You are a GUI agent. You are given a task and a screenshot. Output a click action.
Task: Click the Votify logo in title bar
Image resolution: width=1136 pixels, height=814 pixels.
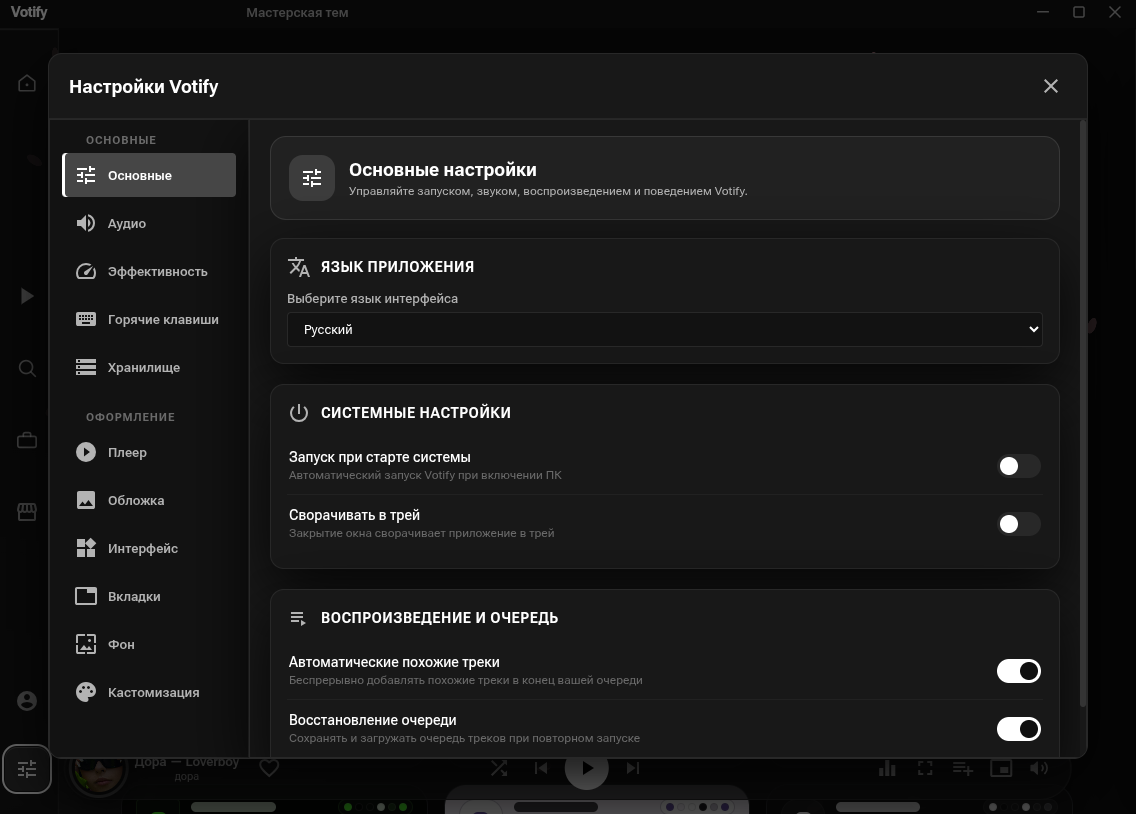(x=29, y=12)
